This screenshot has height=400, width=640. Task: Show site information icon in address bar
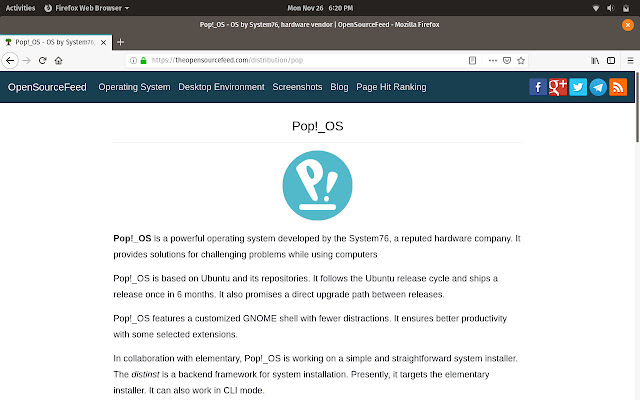133,60
